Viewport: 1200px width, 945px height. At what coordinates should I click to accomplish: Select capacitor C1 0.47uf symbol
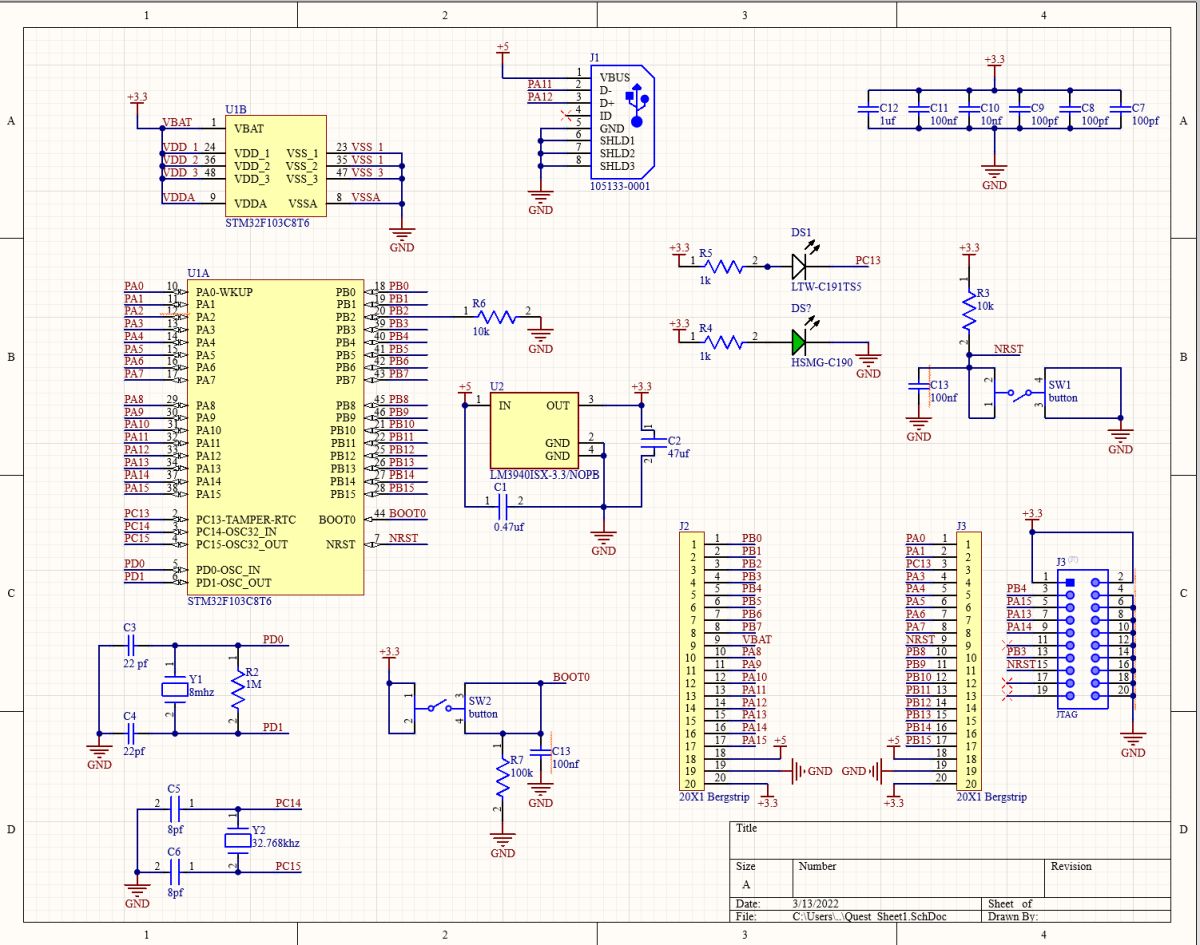tap(505, 506)
